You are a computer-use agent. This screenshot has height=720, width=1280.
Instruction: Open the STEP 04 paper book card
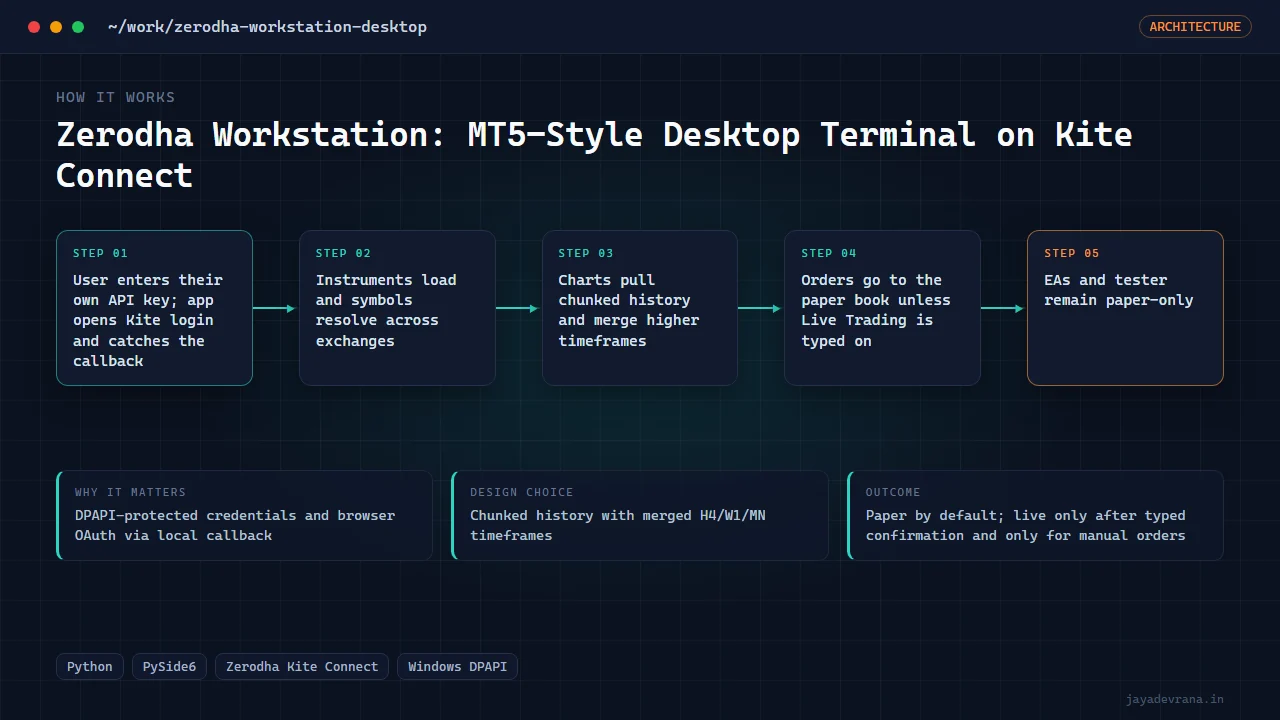pos(882,308)
